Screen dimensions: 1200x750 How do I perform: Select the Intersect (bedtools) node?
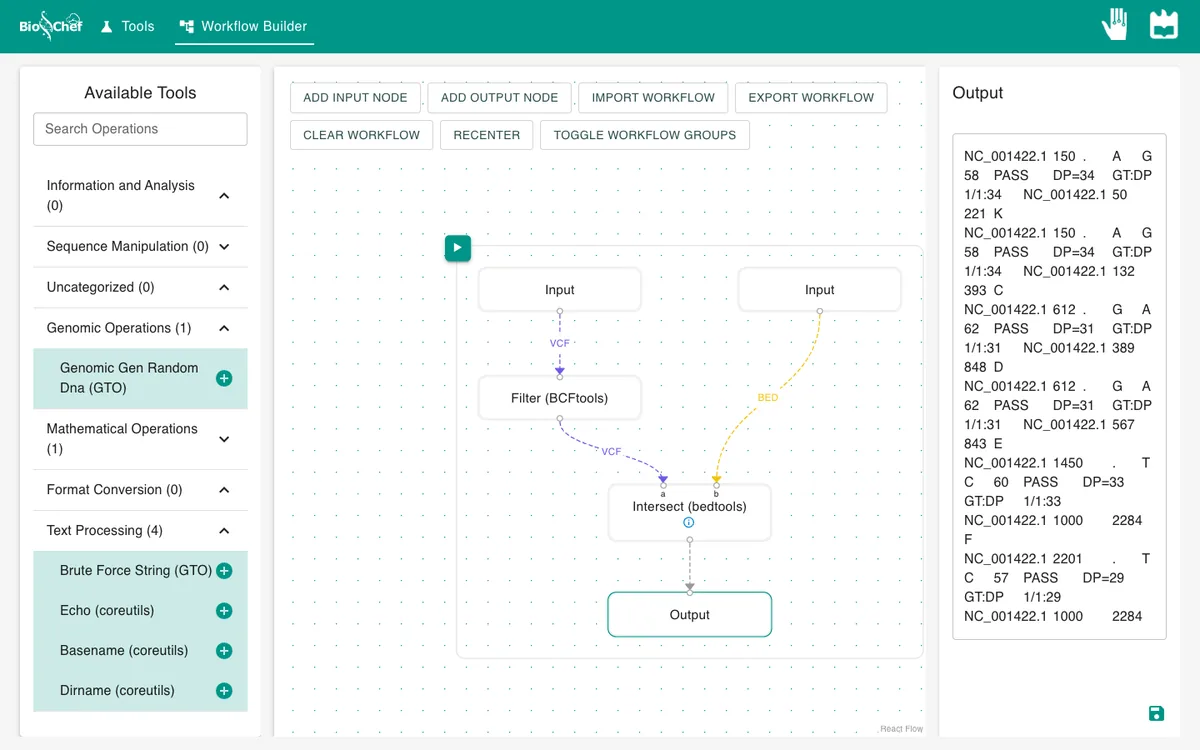coord(690,513)
